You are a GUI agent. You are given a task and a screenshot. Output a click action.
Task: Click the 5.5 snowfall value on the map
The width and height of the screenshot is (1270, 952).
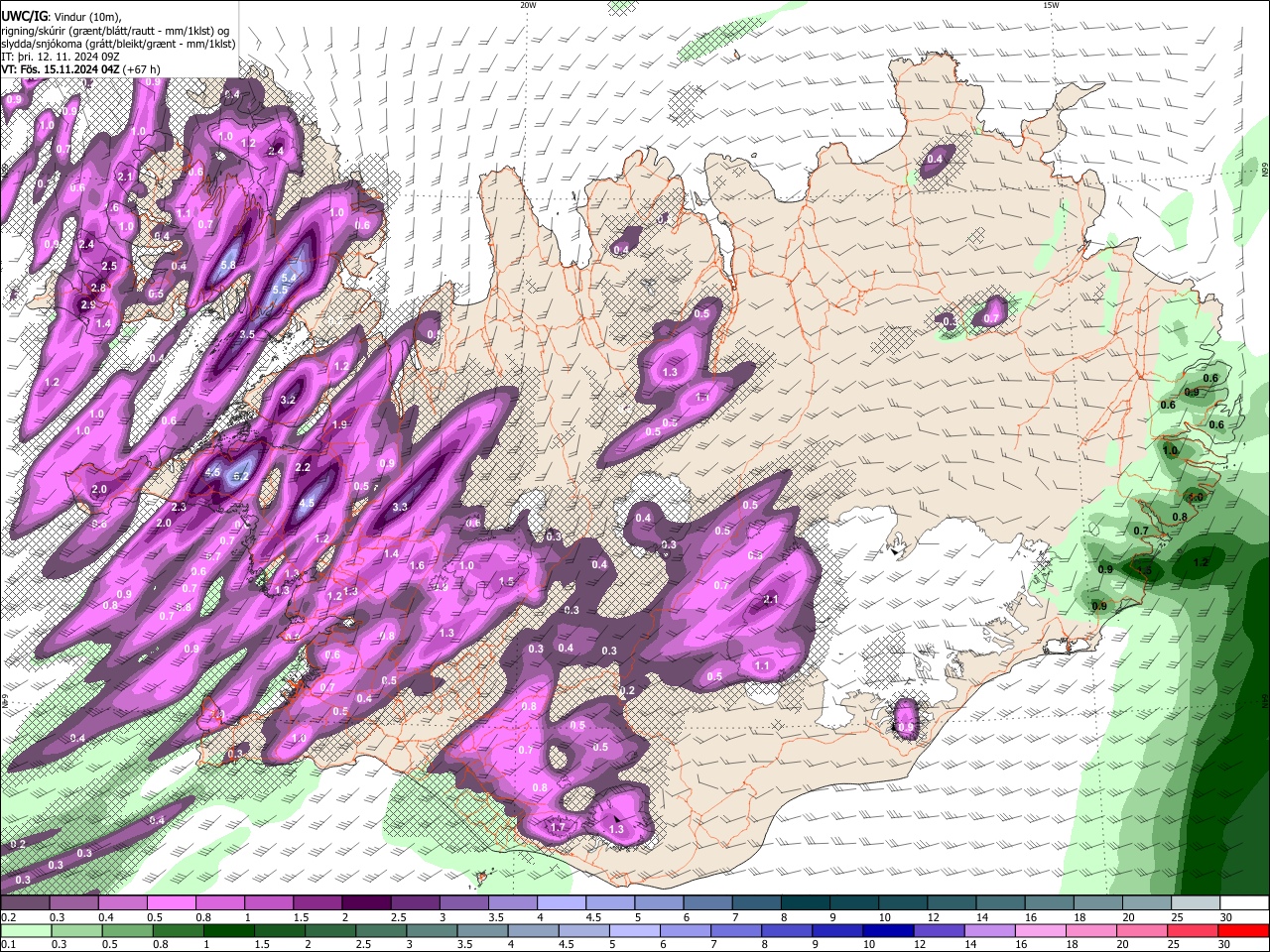tap(281, 290)
